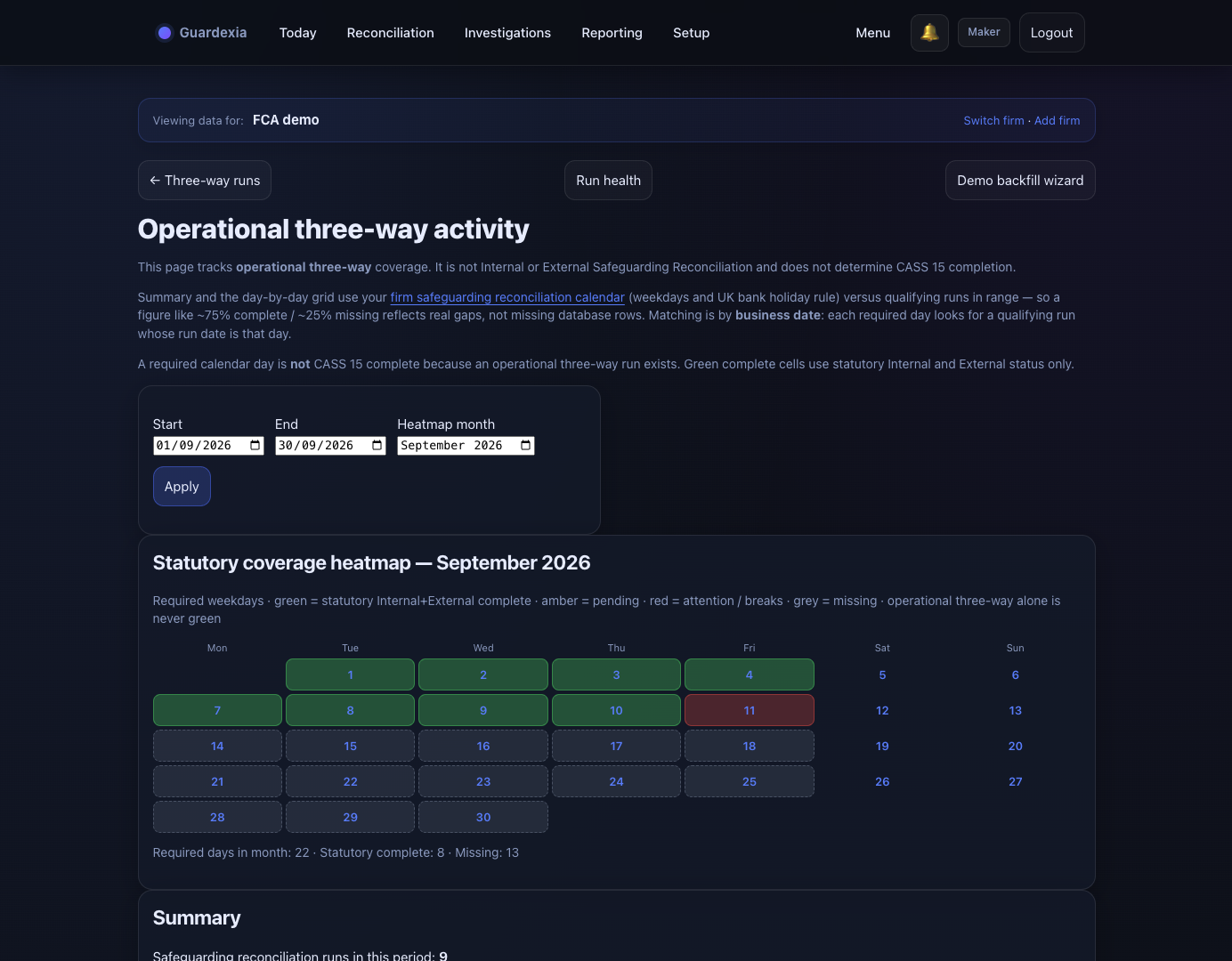Click the End date input field
1232x961 pixels.
point(330,445)
